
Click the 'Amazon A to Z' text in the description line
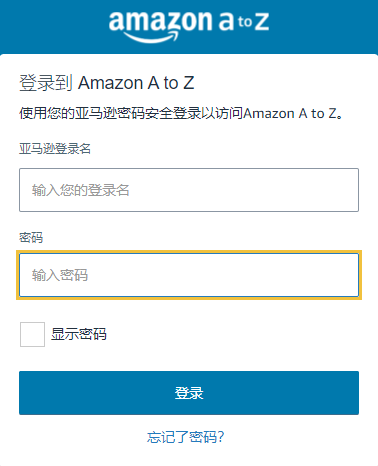(x=290, y=113)
